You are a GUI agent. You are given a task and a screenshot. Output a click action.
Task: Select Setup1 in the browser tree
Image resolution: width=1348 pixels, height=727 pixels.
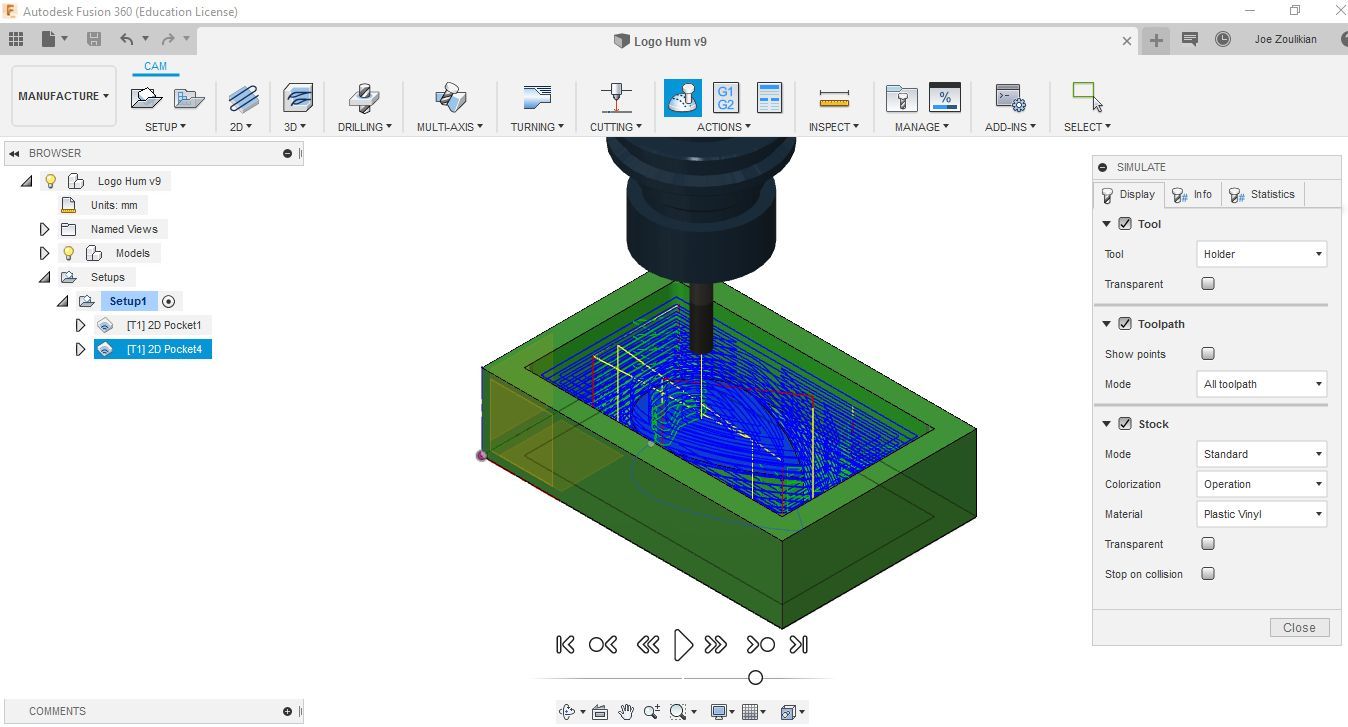(128, 301)
